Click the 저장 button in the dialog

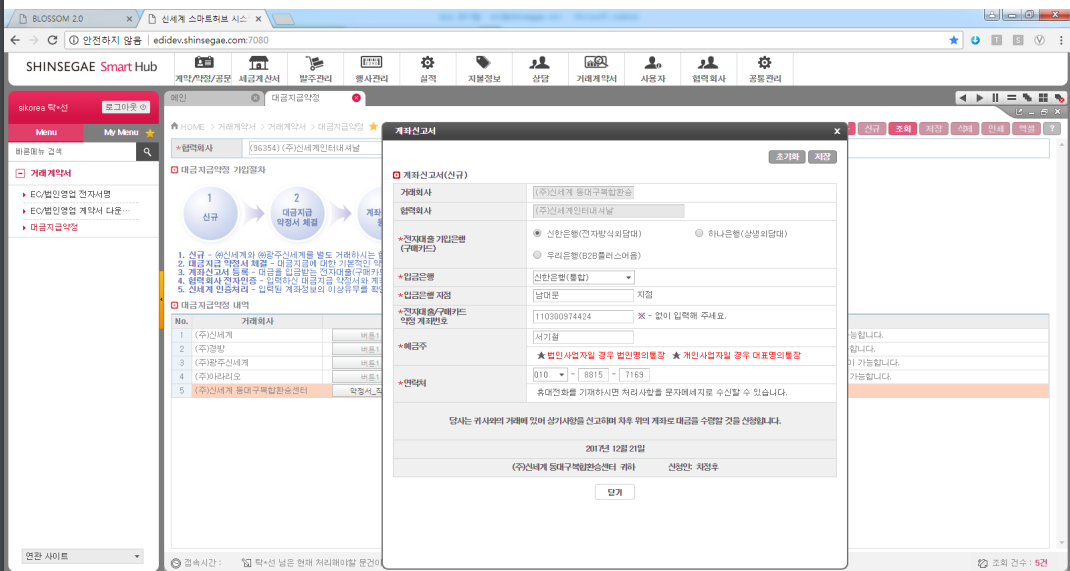[x=822, y=156]
